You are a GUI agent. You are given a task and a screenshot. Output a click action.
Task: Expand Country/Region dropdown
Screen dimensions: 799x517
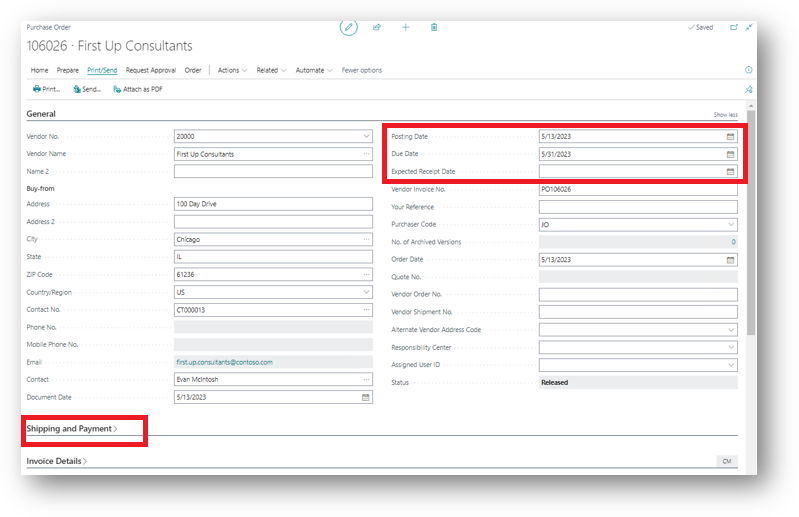pyautogui.click(x=366, y=292)
